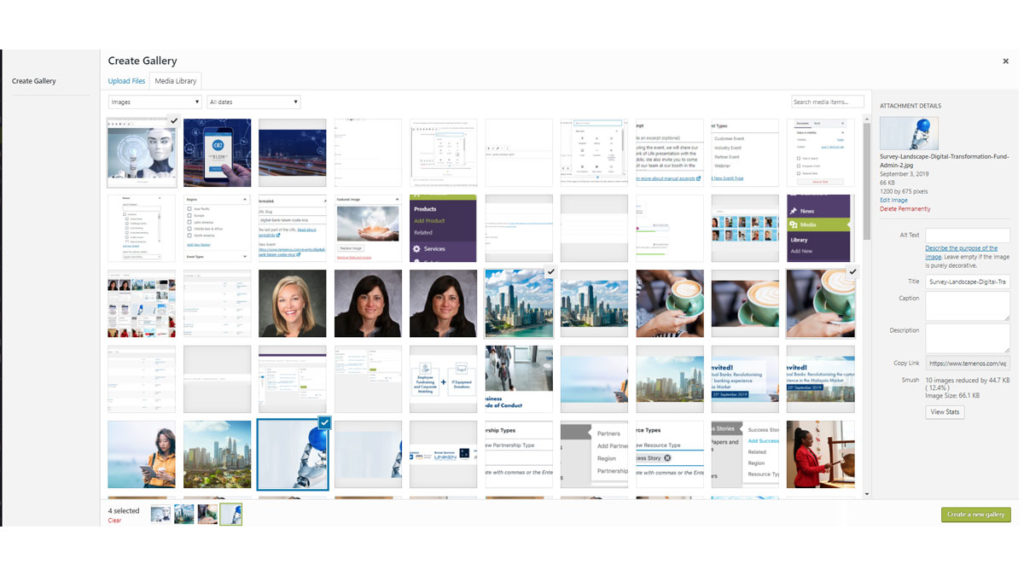This screenshot has width=1024, height=576.
Task: Click the media grid scrollbar down arrow
Action: pyautogui.click(x=866, y=494)
